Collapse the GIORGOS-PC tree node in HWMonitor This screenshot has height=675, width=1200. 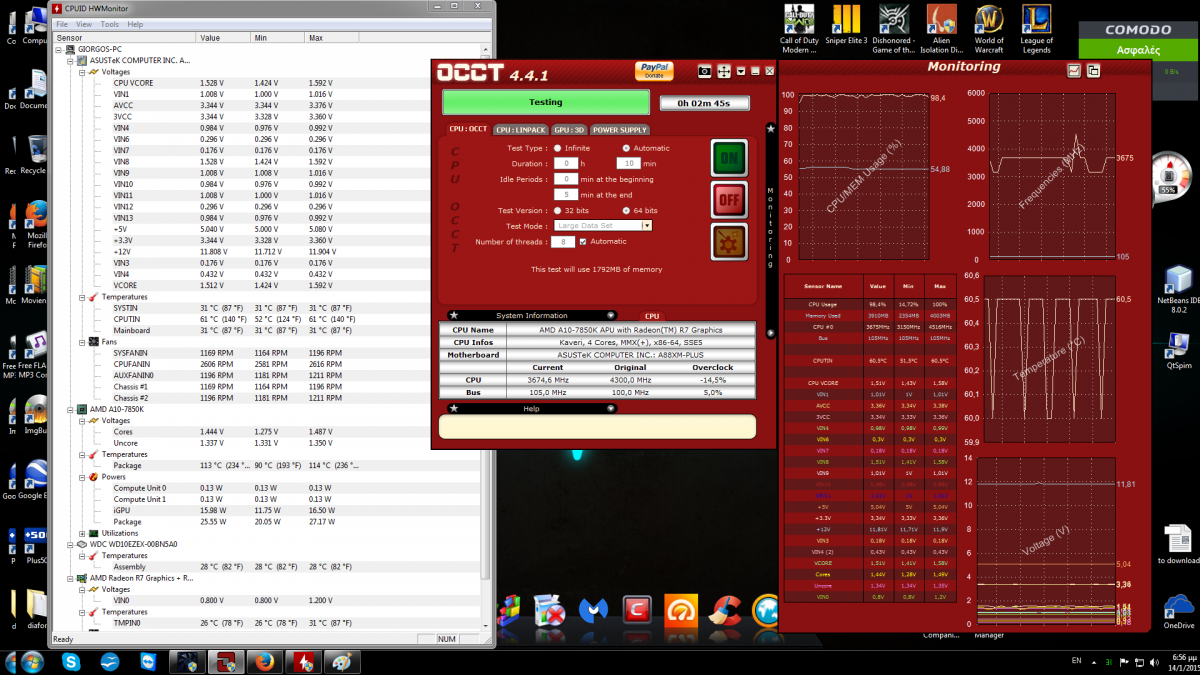pos(60,49)
